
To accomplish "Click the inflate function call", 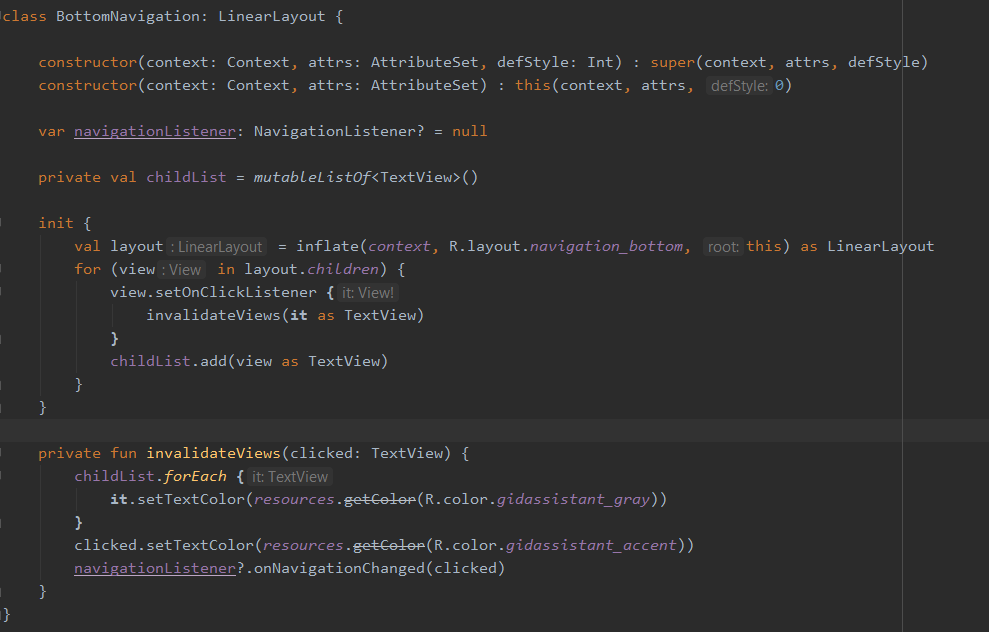I will [x=327, y=246].
